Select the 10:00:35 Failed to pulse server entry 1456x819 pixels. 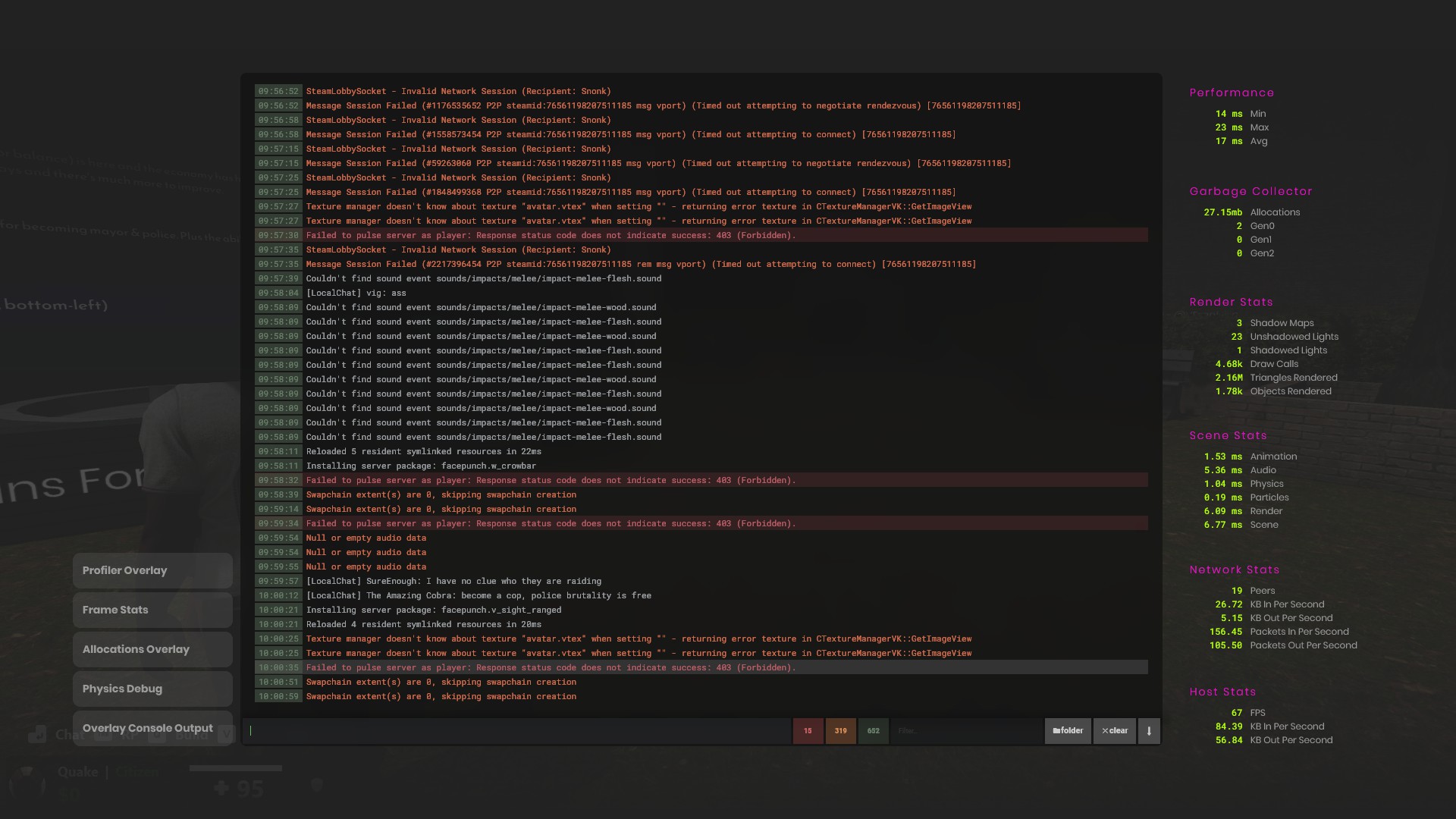tap(701, 667)
